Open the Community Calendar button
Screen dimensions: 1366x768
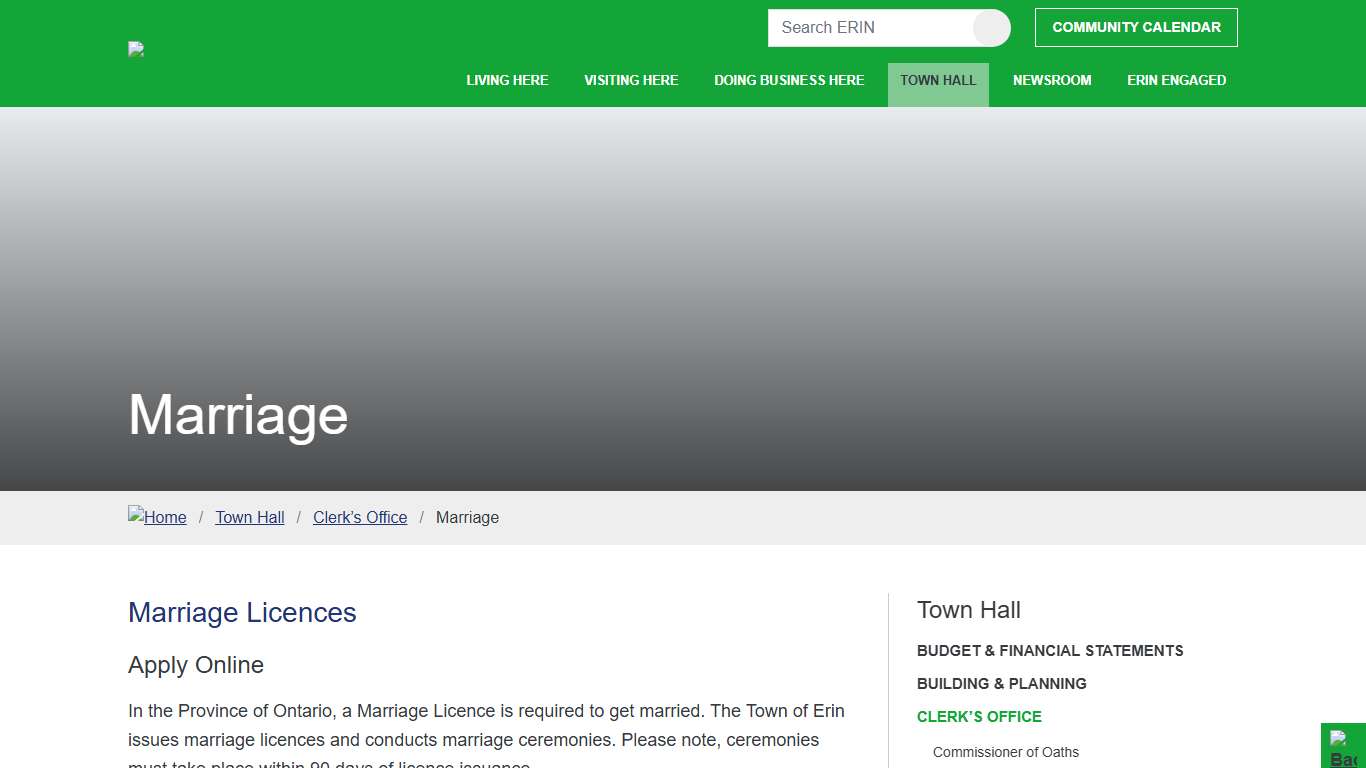(1136, 28)
